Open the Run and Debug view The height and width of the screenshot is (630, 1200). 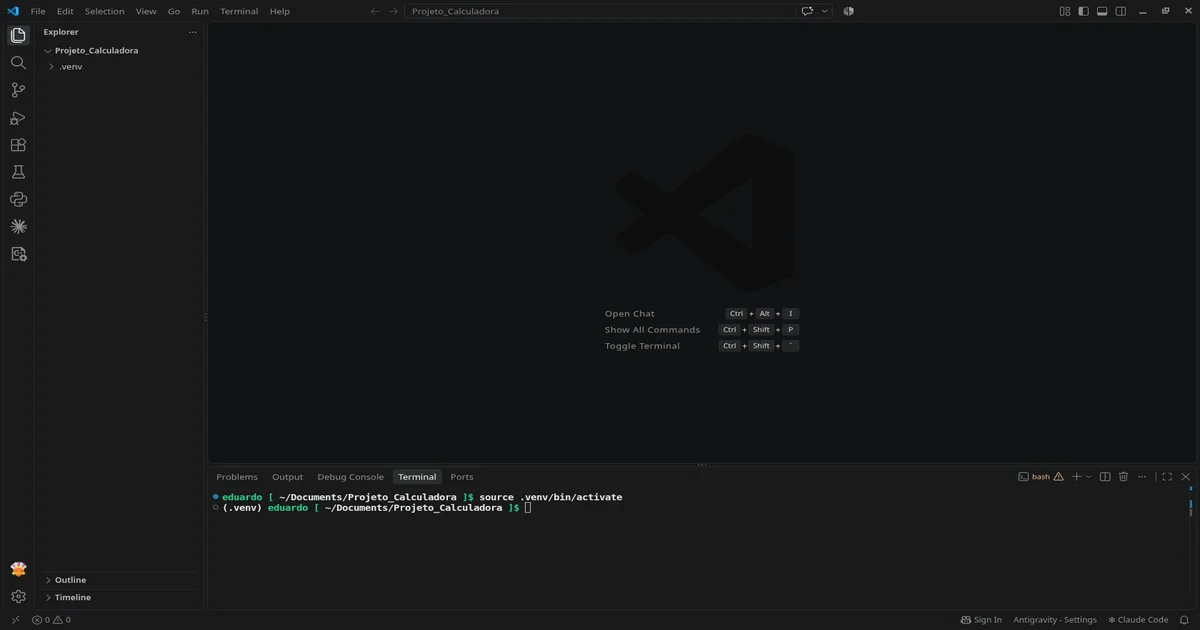click(x=18, y=117)
